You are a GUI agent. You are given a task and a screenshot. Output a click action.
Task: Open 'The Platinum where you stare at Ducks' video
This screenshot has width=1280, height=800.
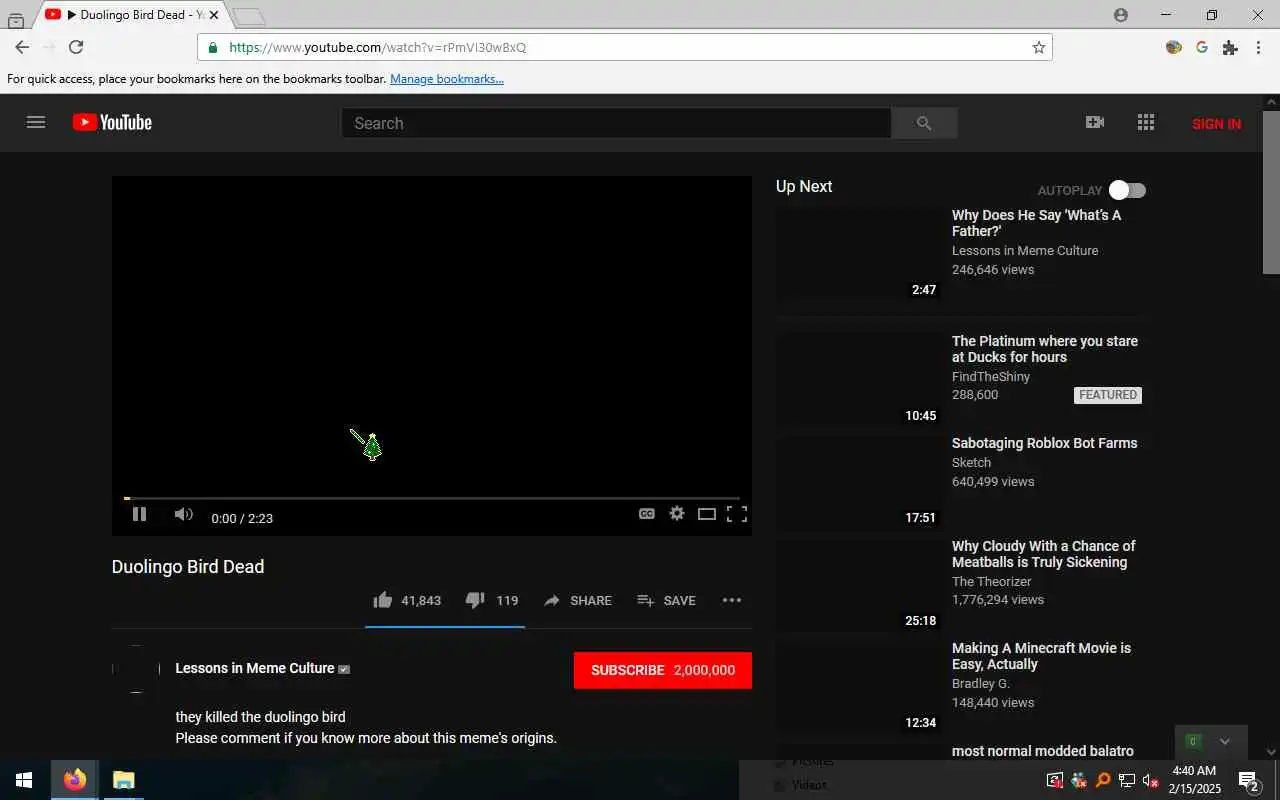tap(1045, 349)
